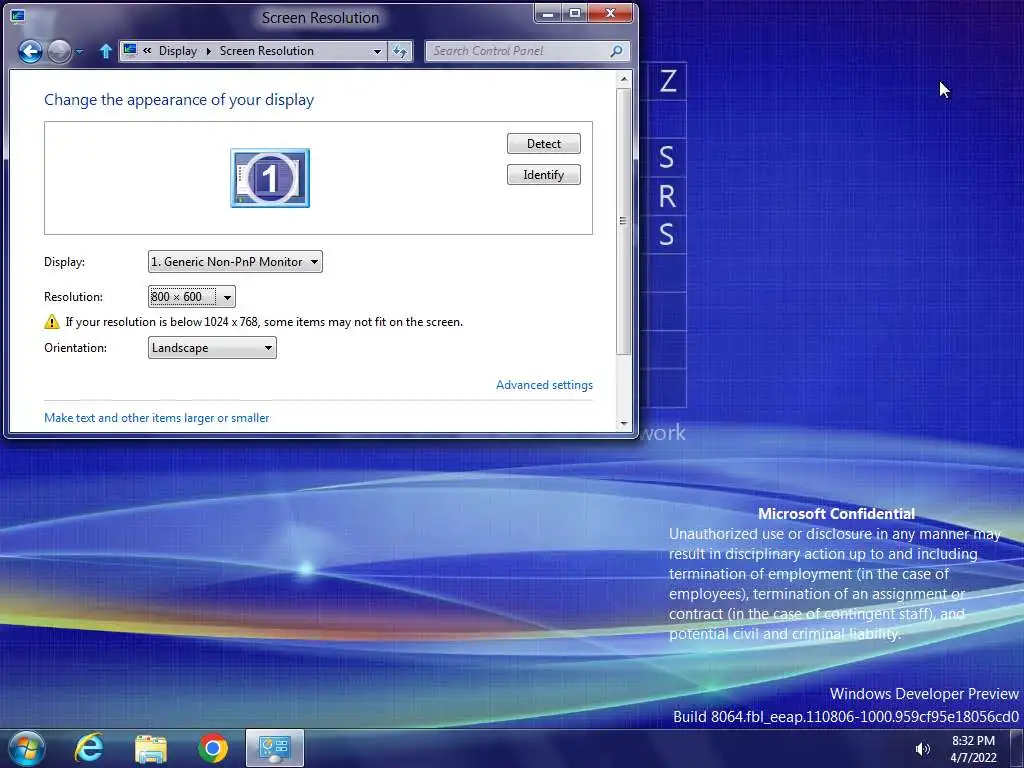Screen dimensions: 1024x768
Task: Launch Google Chrome from taskbar
Action: (213, 748)
